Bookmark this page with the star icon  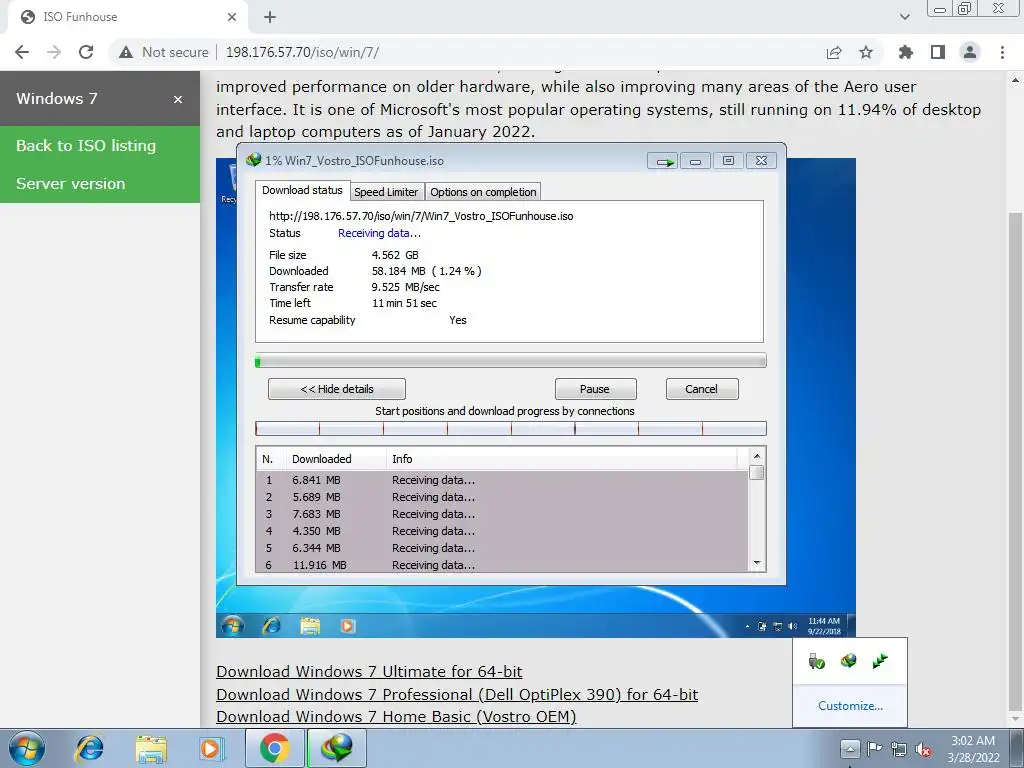tap(866, 52)
